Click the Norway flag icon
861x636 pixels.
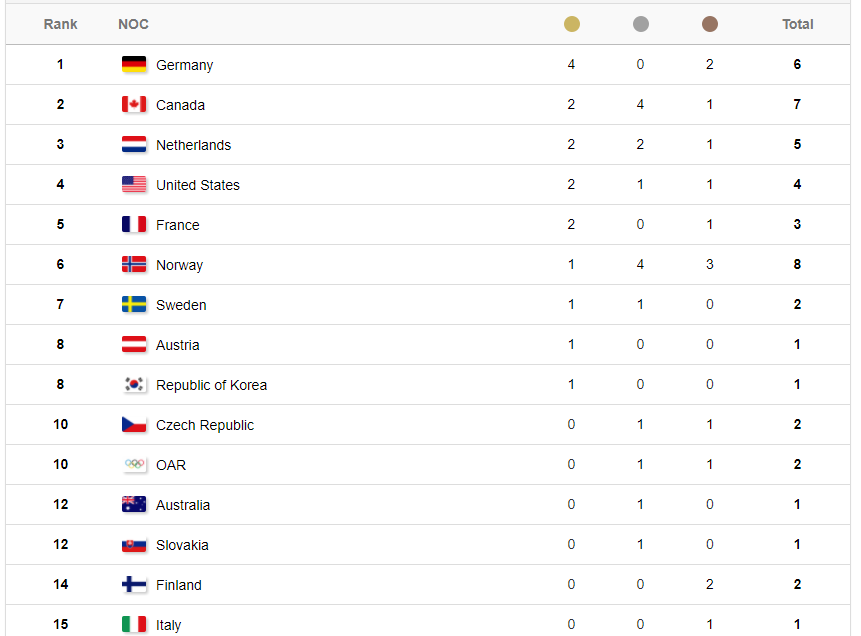pos(134,265)
